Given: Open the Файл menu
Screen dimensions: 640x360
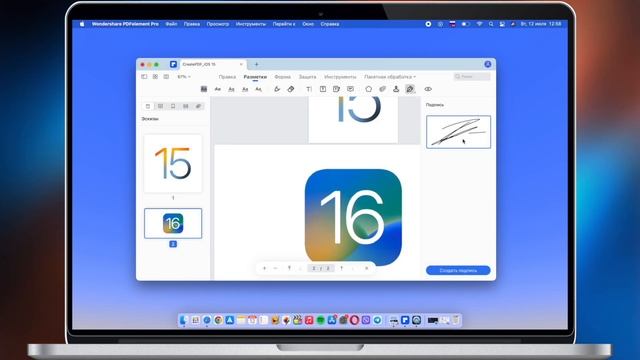Looking at the screenshot, I should pyautogui.click(x=171, y=24).
